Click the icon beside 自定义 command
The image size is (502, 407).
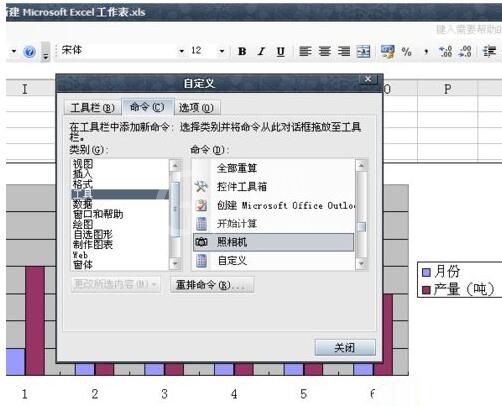pyautogui.click(x=201, y=261)
